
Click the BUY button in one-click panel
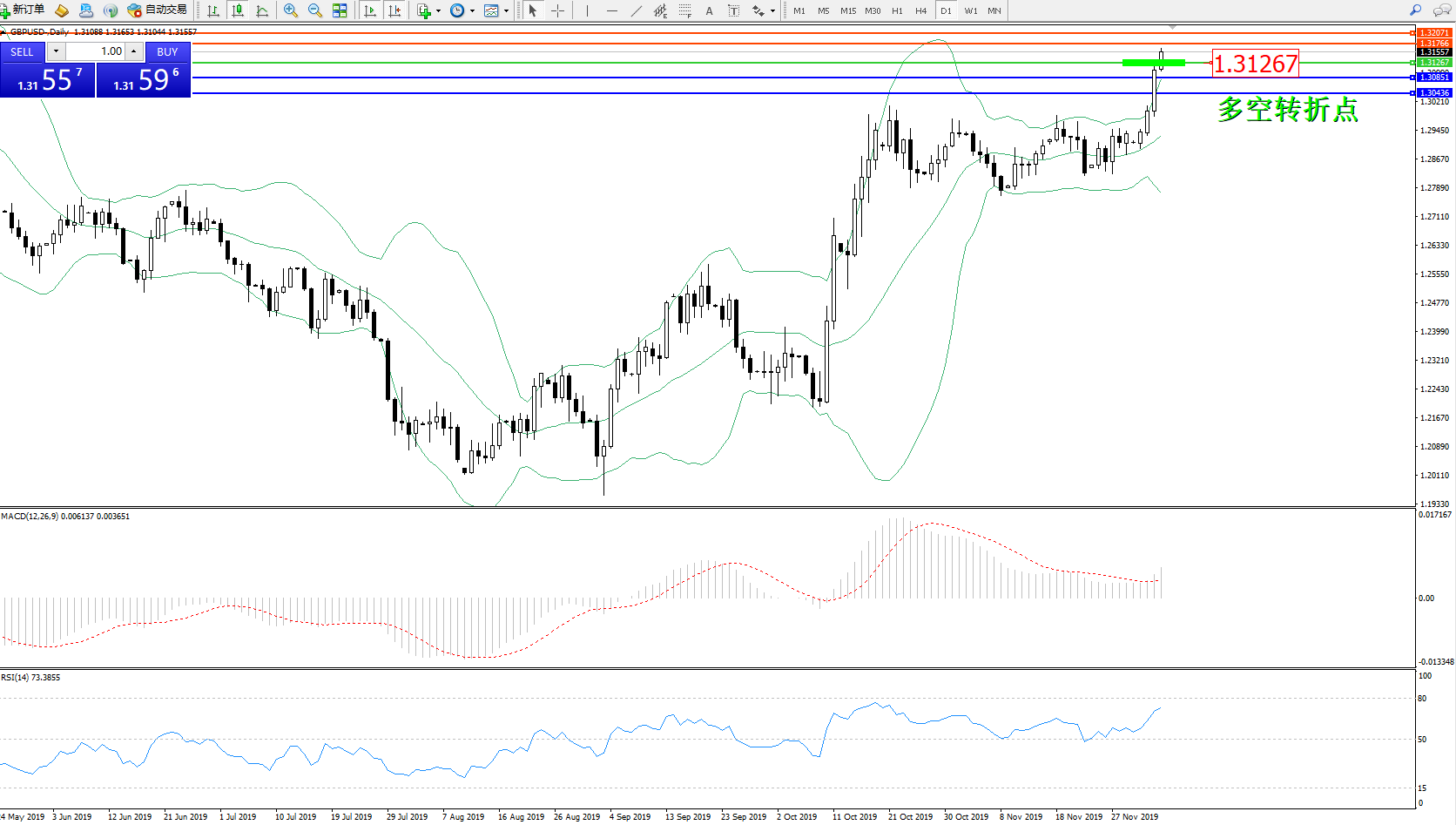tap(167, 51)
